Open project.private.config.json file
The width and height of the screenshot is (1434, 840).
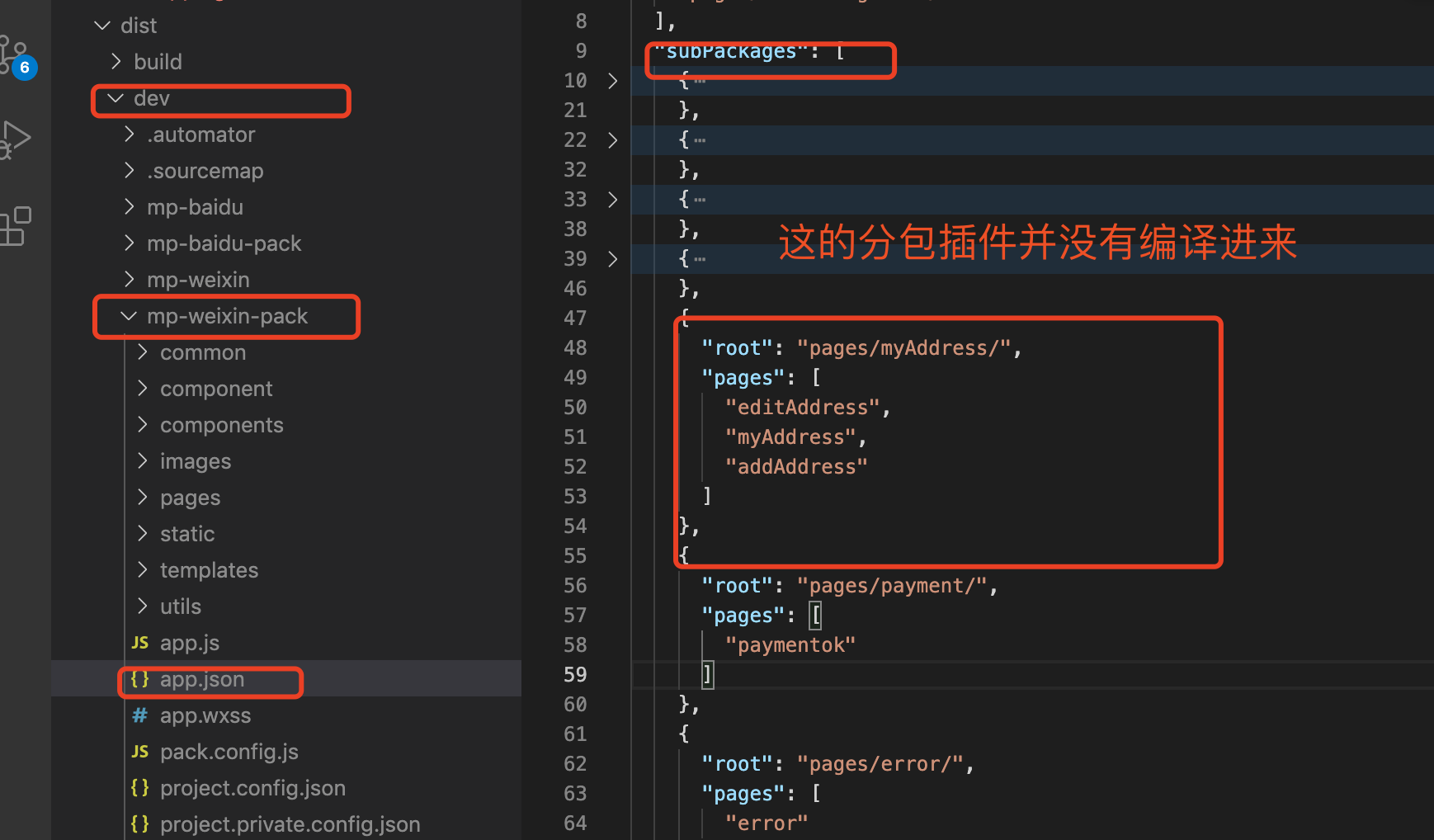pyautogui.click(x=290, y=824)
